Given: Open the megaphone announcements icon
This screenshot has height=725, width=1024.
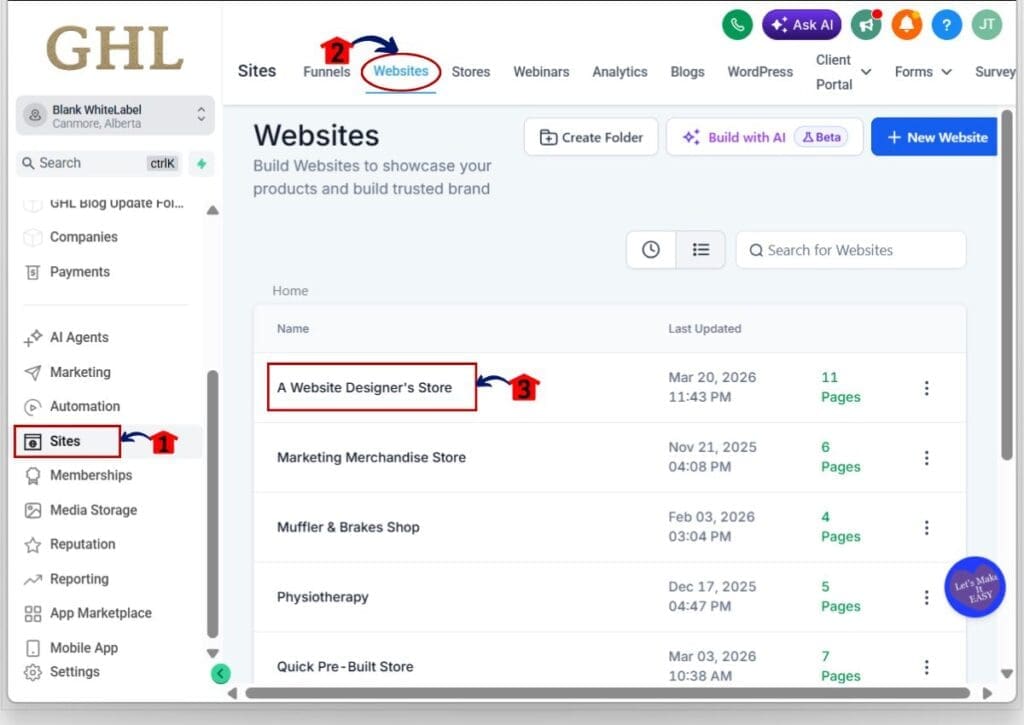Looking at the screenshot, I should [866, 25].
